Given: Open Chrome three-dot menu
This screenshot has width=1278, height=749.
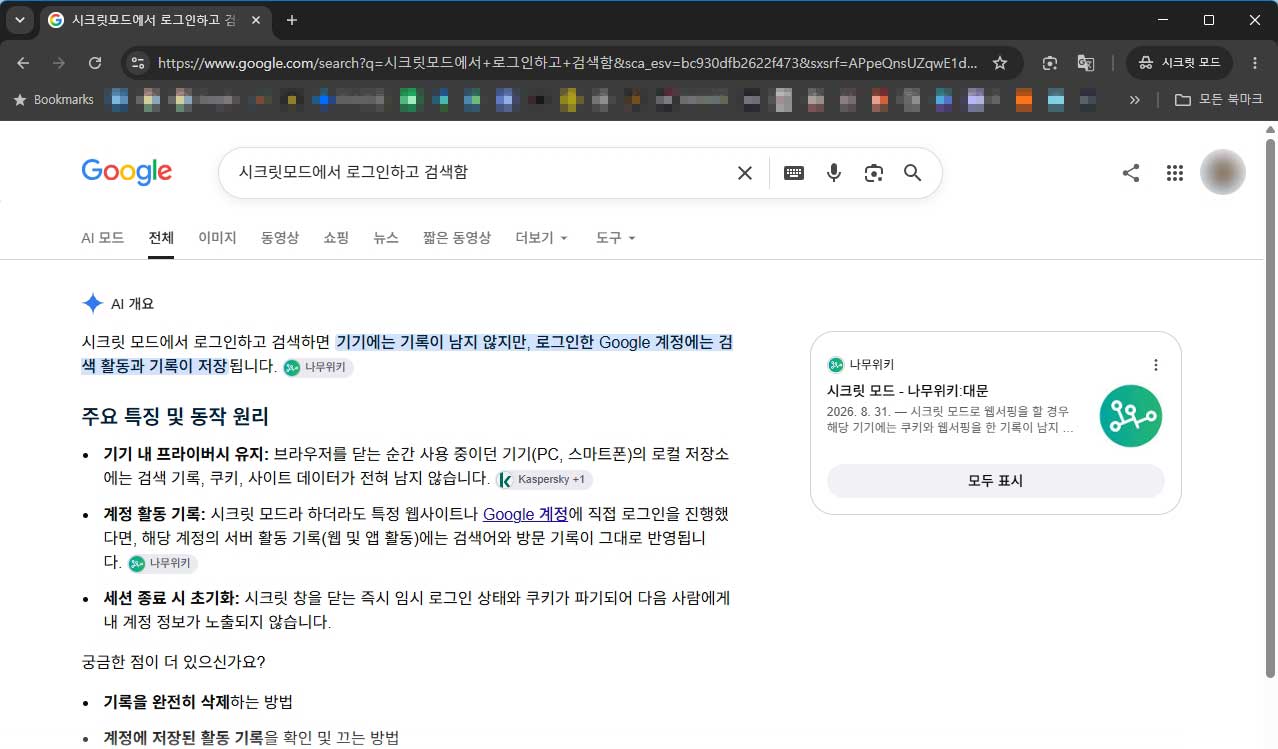Looking at the screenshot, I should pos(1255,63).
